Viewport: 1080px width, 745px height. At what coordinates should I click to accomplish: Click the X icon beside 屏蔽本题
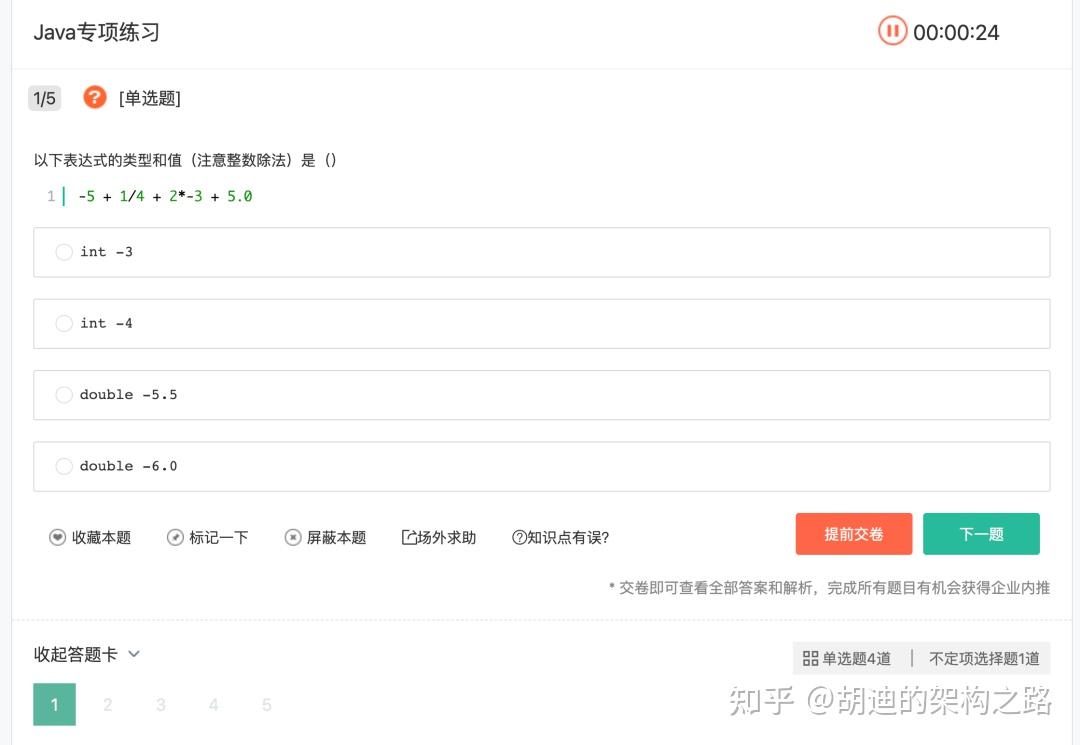292,537
